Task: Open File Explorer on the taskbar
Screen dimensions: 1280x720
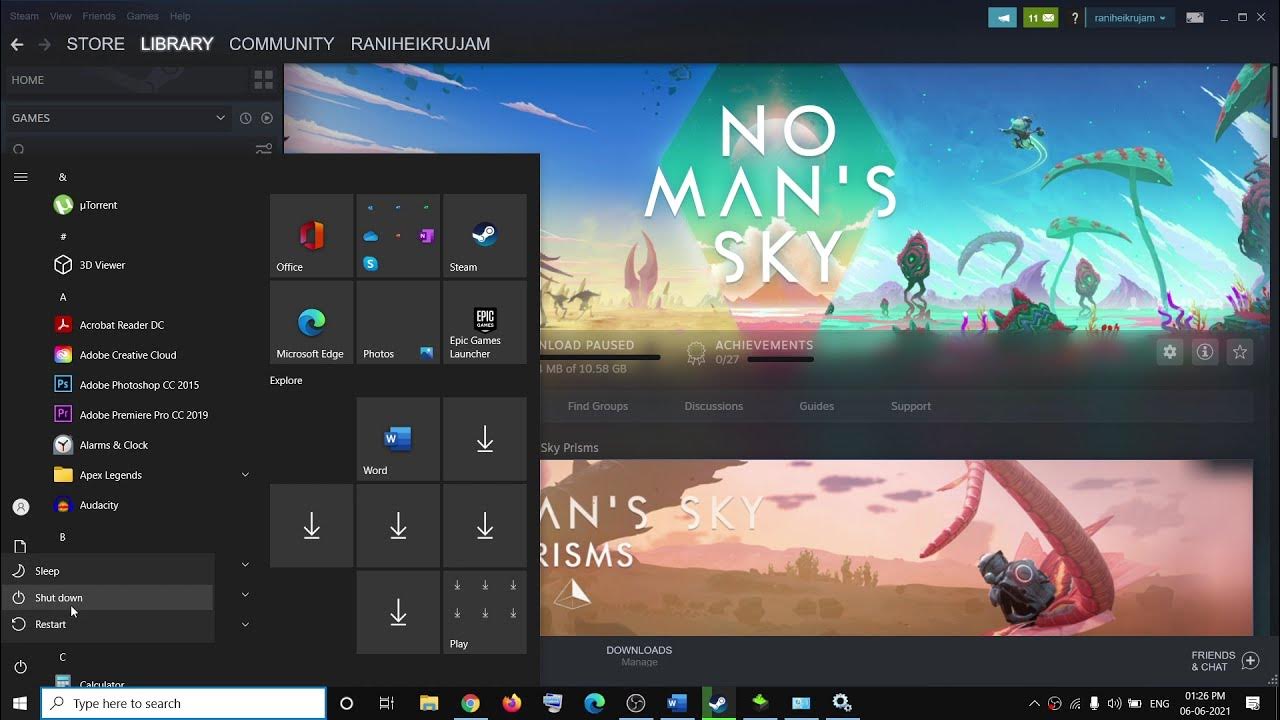Action: pyautogui.click(x=429, y=703)
